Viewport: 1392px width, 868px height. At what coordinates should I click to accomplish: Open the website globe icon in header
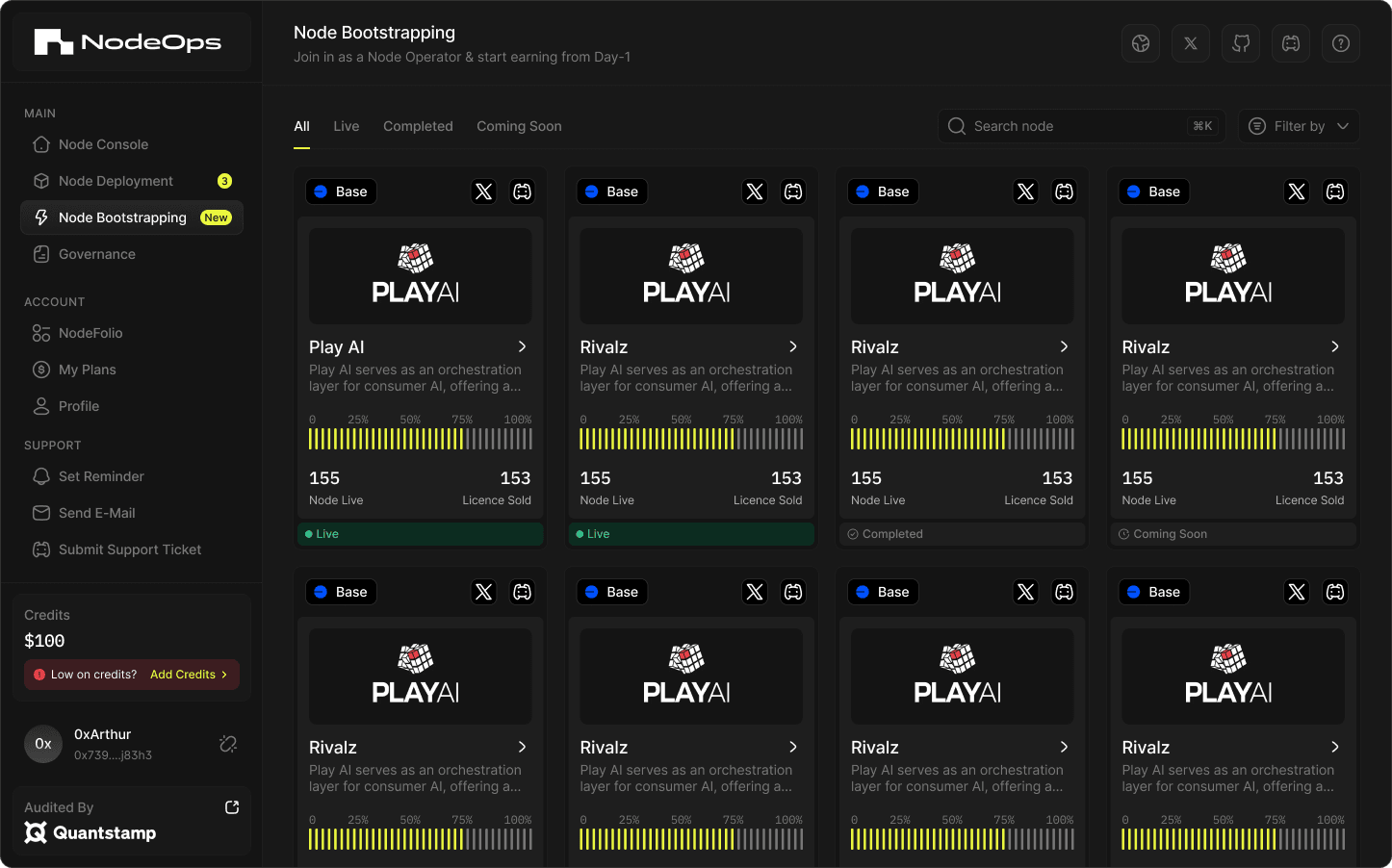click(1141, 43)
